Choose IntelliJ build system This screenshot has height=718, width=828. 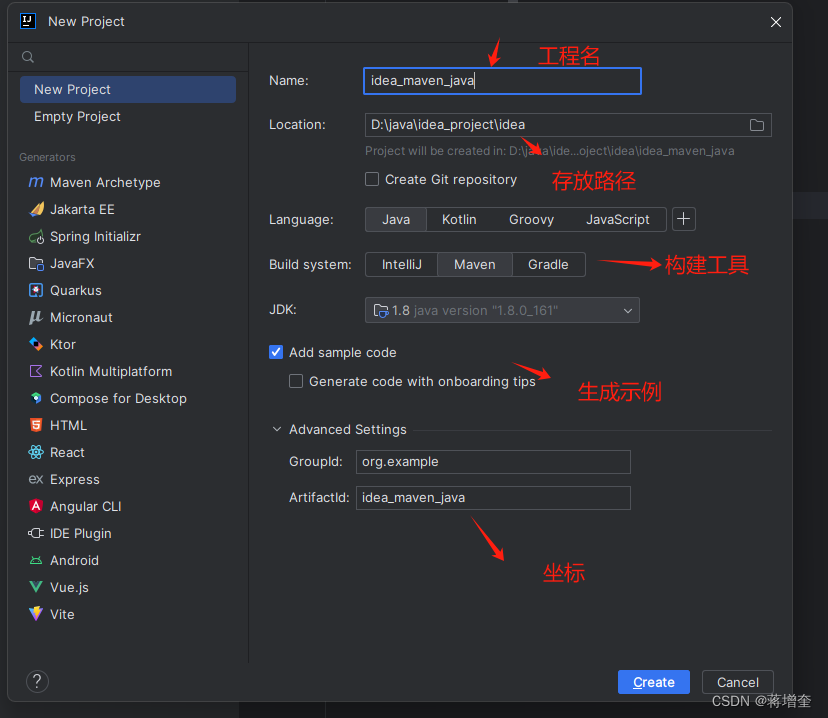pyautogui.click(x=401, y=264)
